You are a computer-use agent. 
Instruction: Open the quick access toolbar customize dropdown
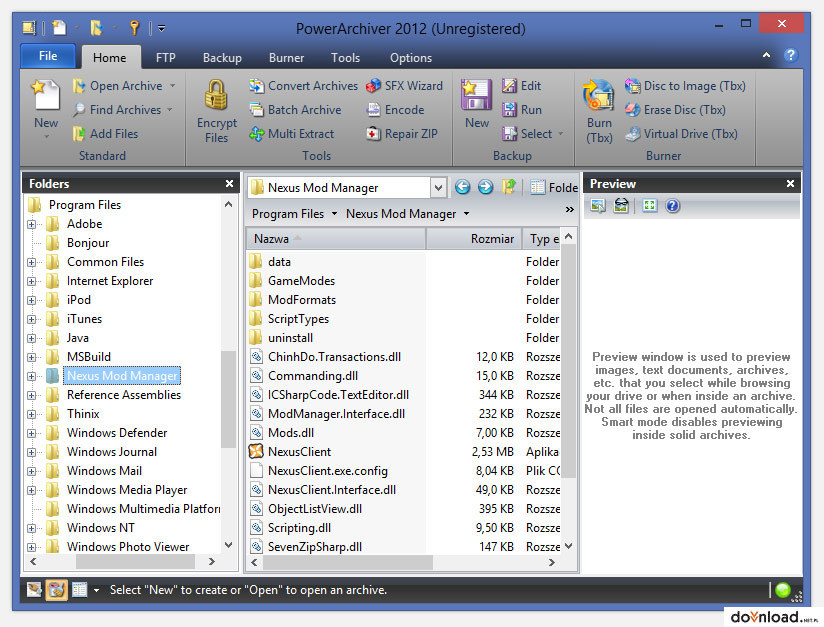(162, 28)
